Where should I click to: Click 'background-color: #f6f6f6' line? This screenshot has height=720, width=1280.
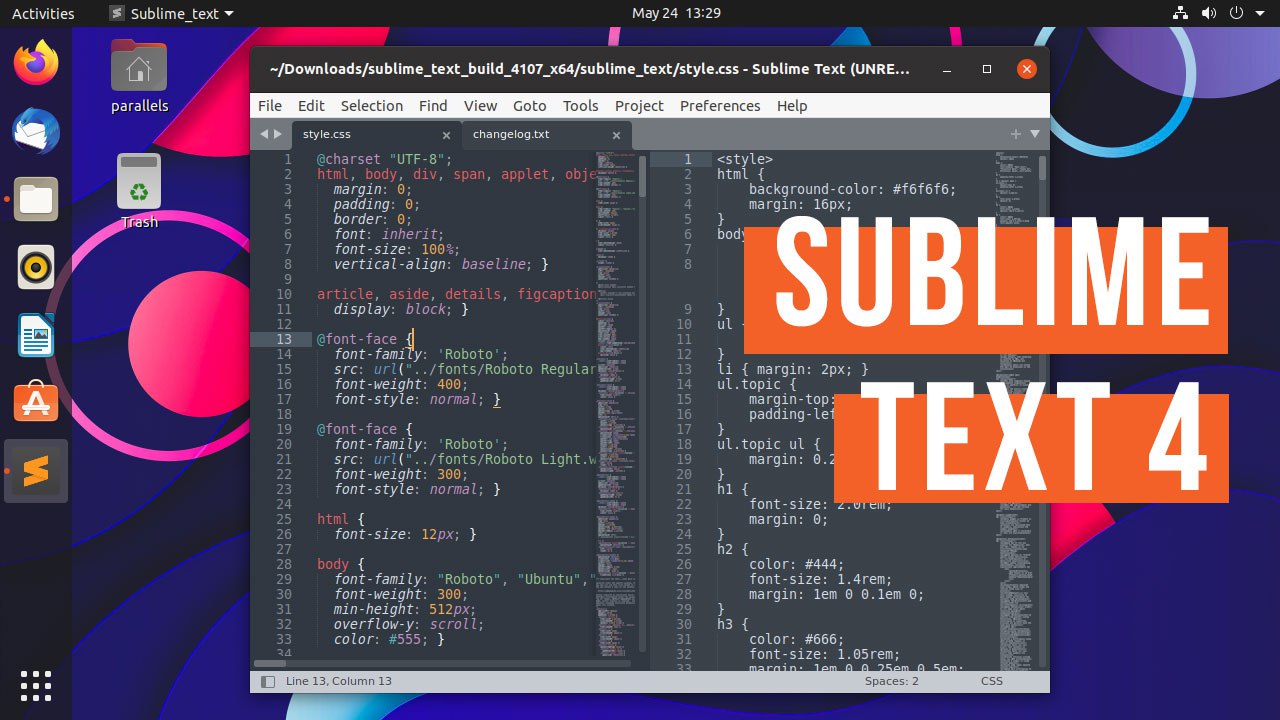(x=852, y=189)
